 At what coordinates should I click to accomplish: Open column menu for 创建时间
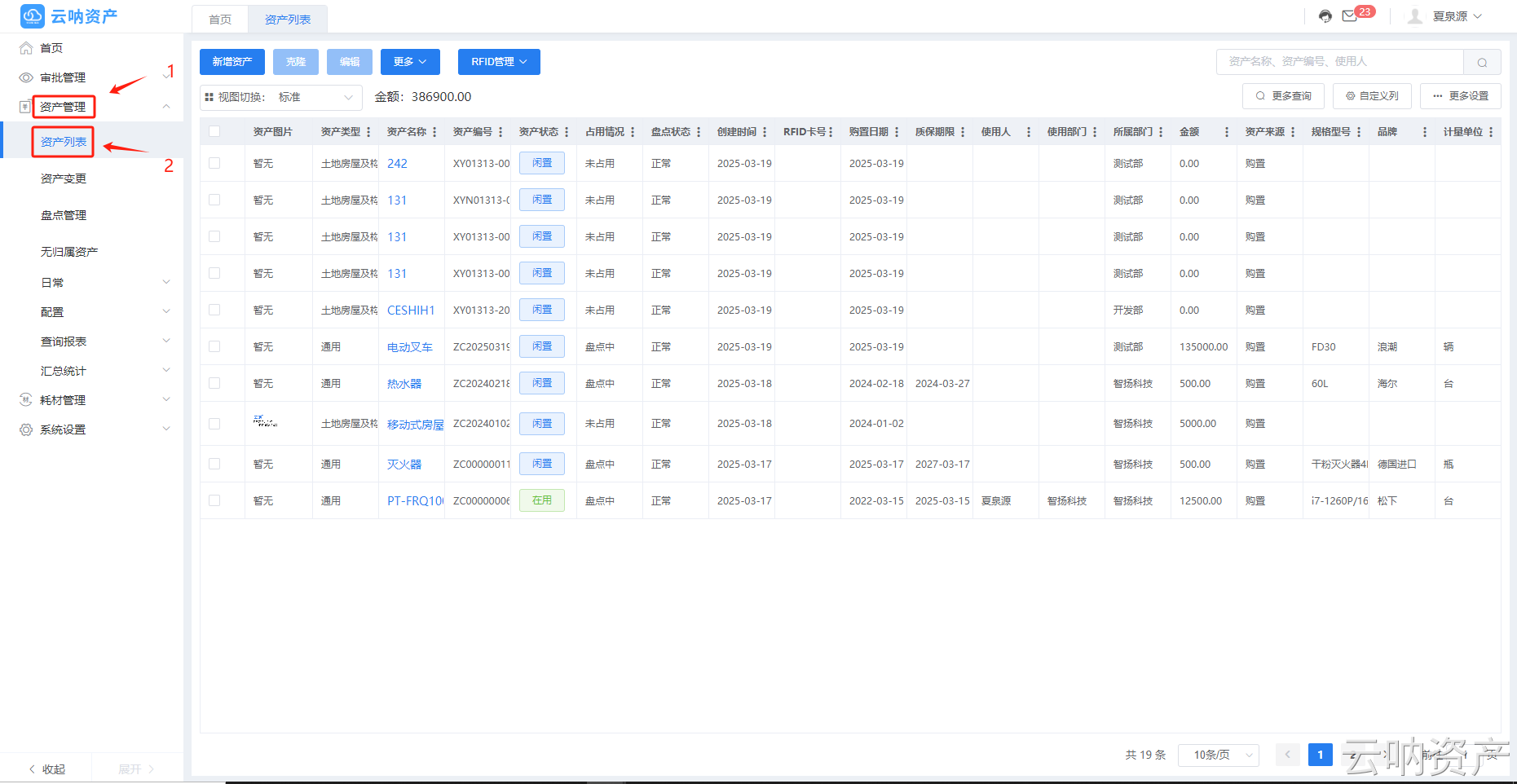[x=765, y=132]
